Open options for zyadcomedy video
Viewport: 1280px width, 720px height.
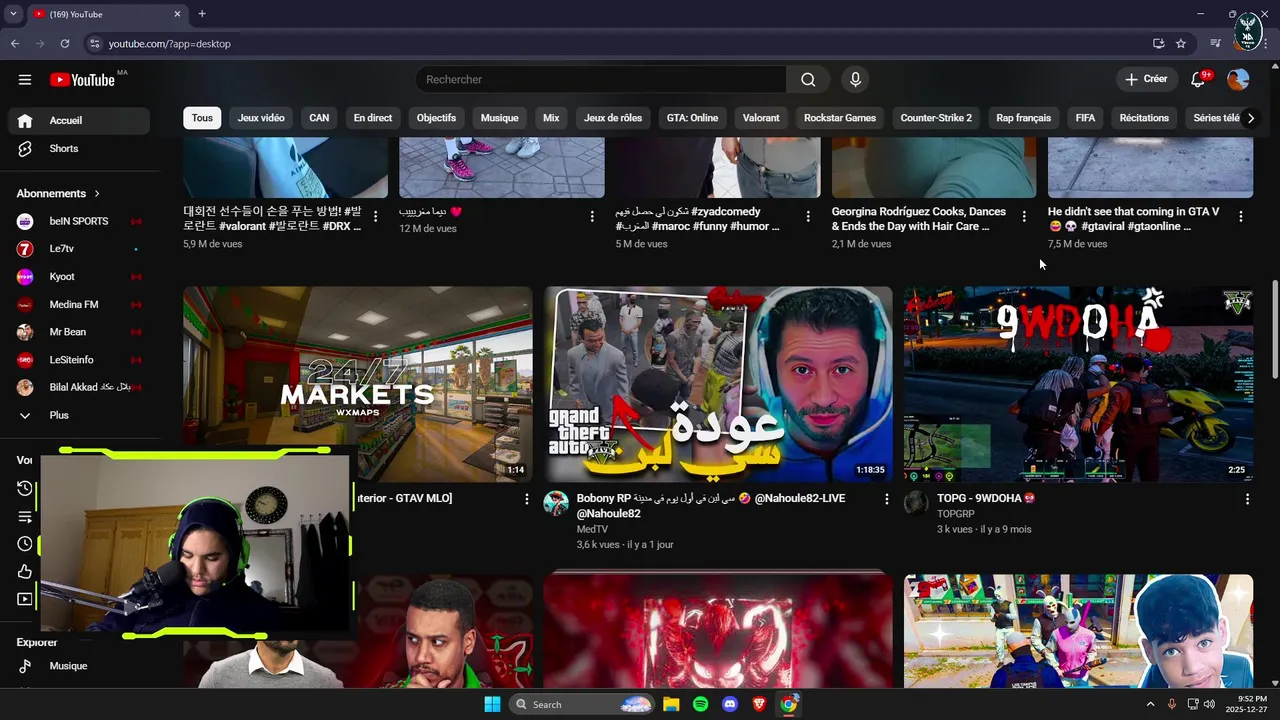[x=808, y=216]
